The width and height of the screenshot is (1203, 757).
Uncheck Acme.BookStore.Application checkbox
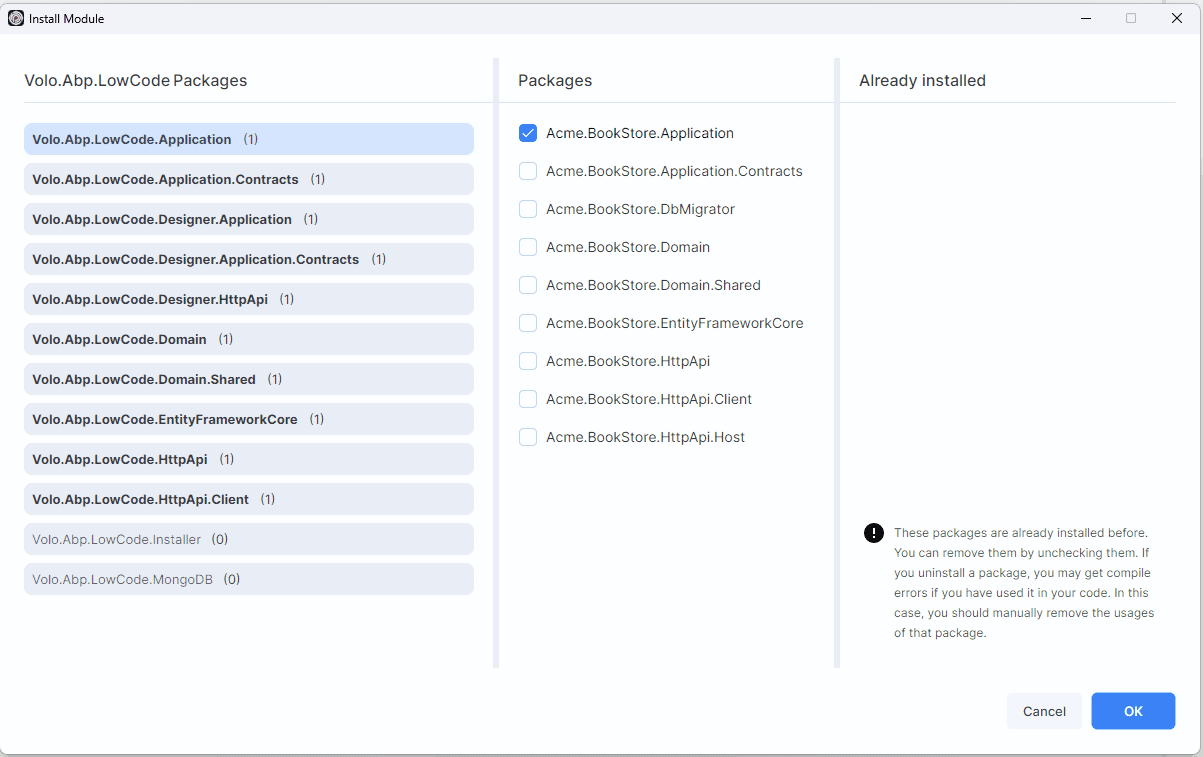pyautogui.click(x=528, y=133)
